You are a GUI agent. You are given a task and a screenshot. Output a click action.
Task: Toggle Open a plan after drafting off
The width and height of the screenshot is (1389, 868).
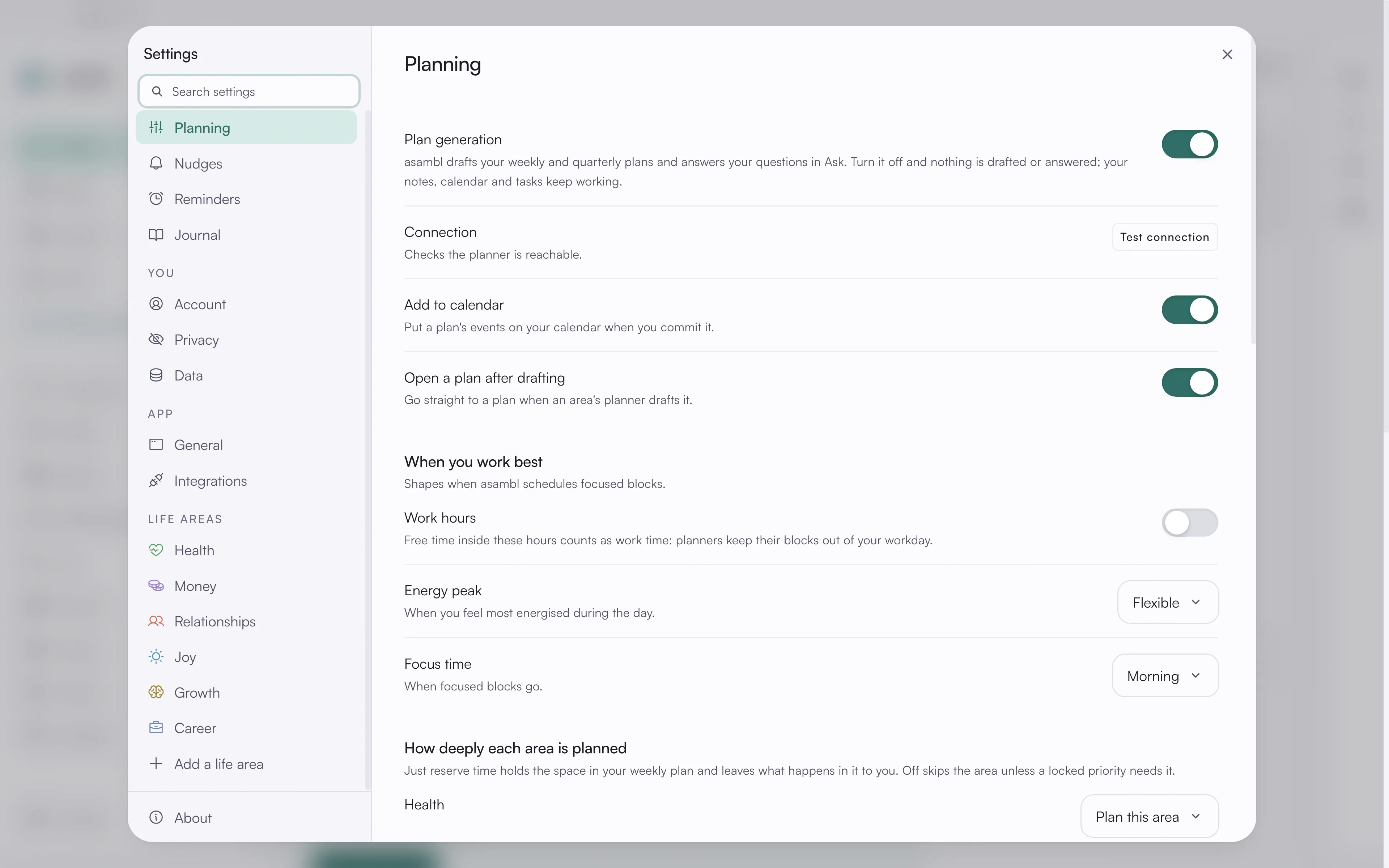click(x=1189, y=383)
